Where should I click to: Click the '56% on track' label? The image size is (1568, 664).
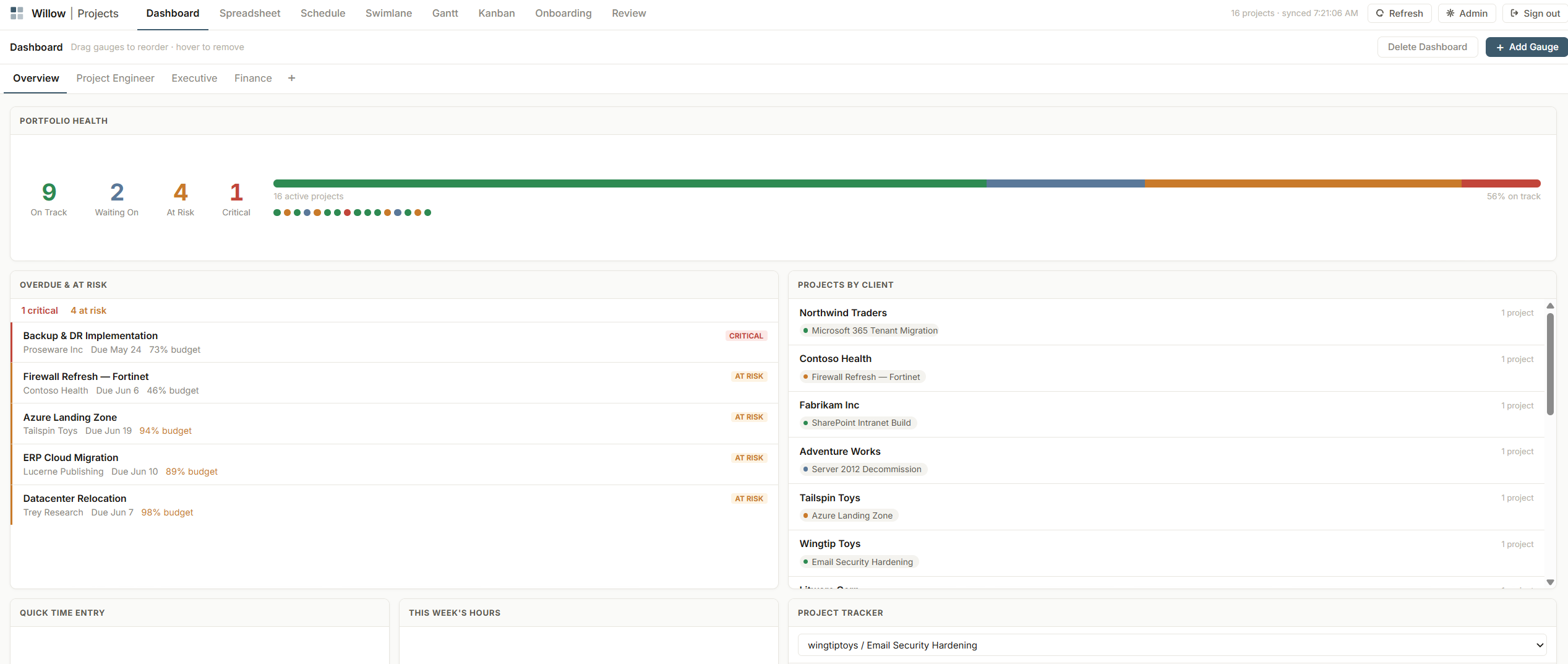(1514, 196)
